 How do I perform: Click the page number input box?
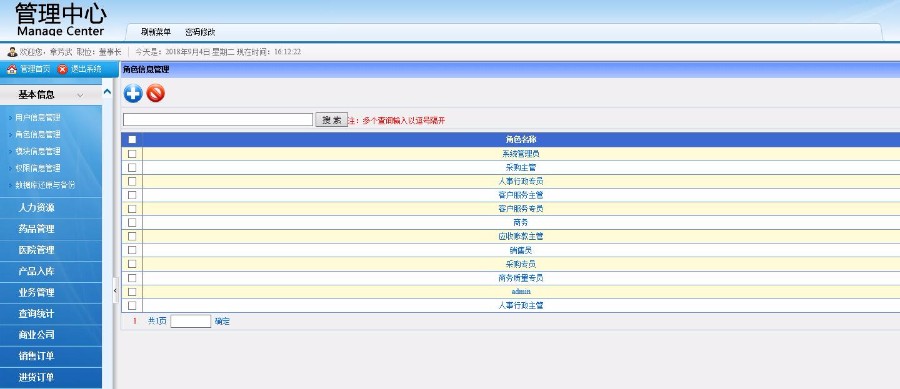191,321
